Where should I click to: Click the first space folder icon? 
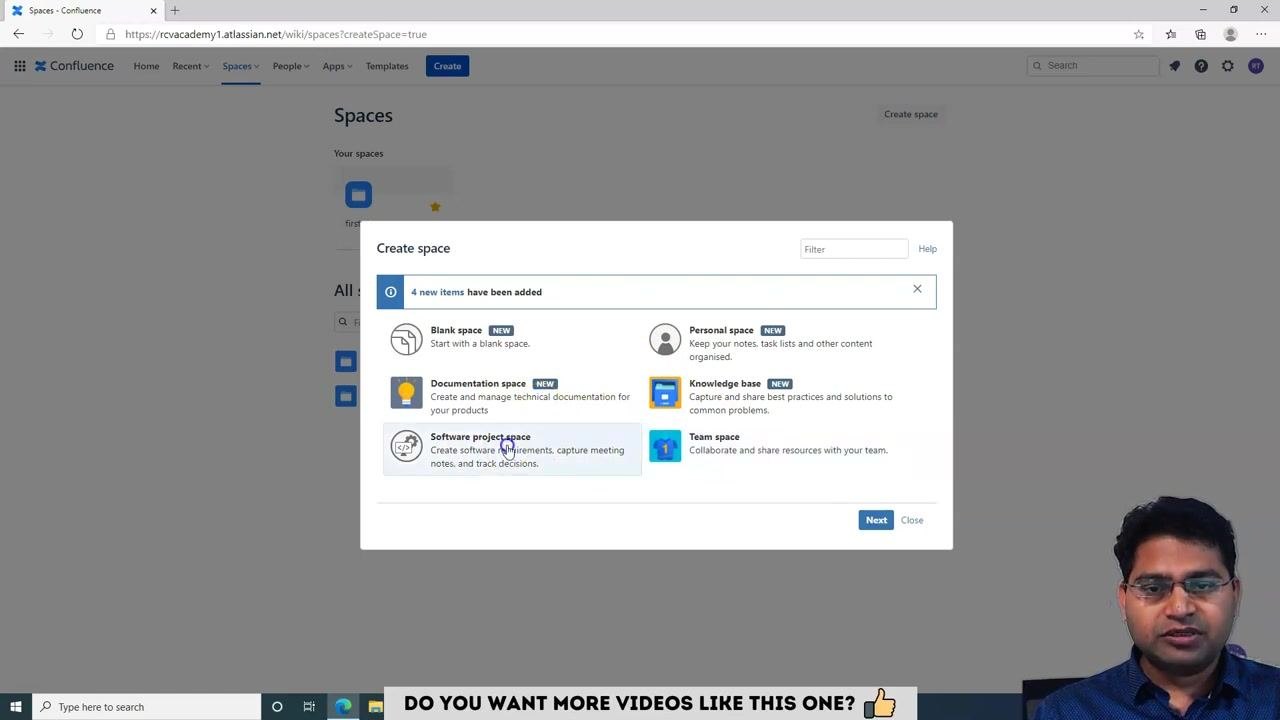(358, 194)
